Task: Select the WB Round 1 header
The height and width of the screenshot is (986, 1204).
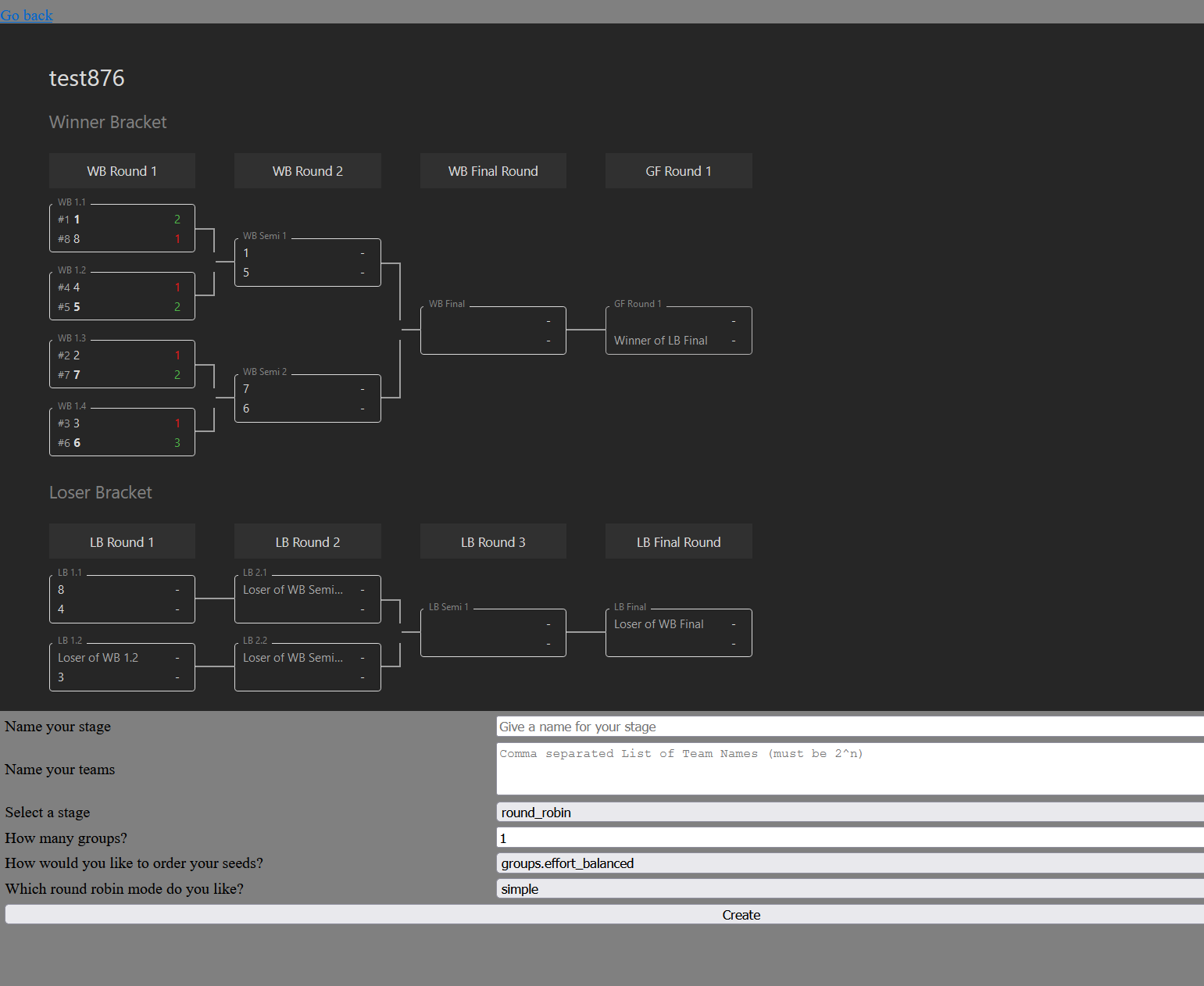Action: click(121, 170)
